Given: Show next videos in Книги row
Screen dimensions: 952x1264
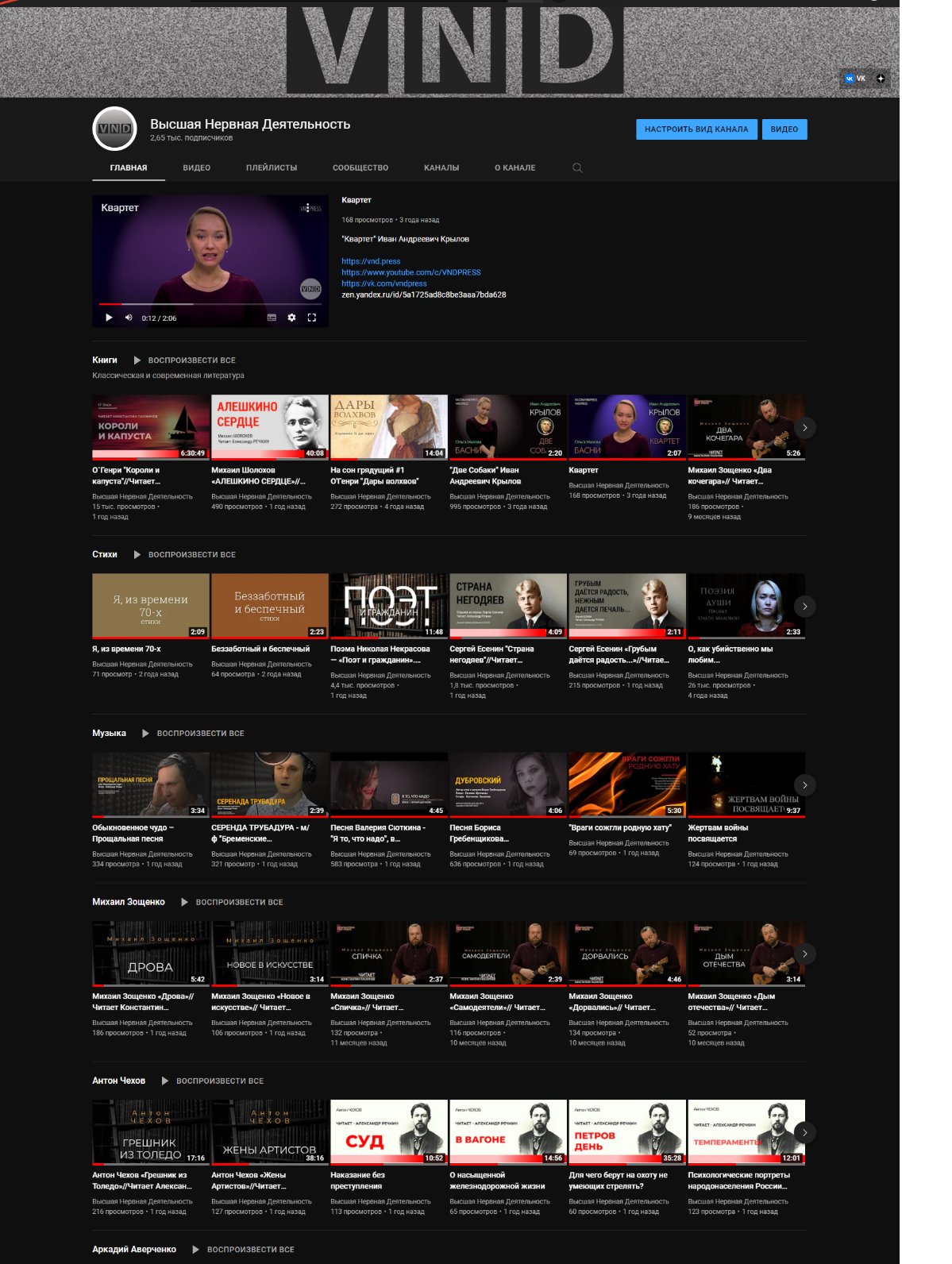Looking at the screenshot, I should click(805, 428).
